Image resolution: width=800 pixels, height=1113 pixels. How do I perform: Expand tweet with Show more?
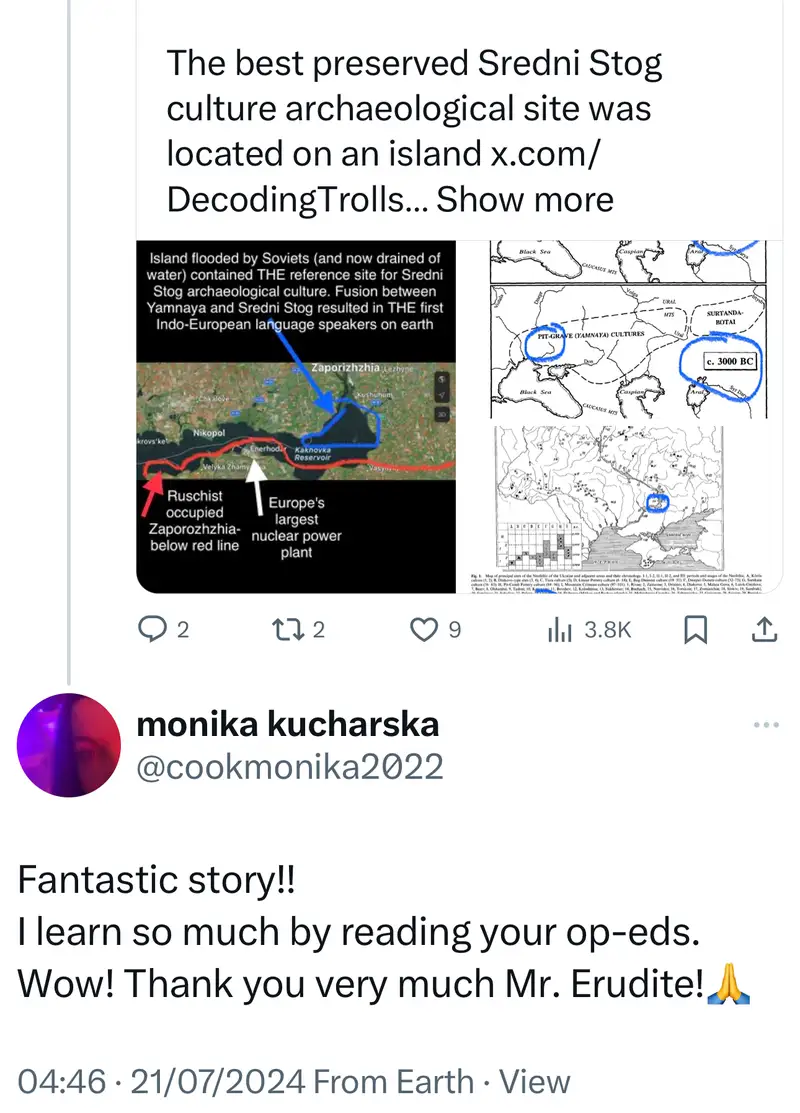click(526, 200)
